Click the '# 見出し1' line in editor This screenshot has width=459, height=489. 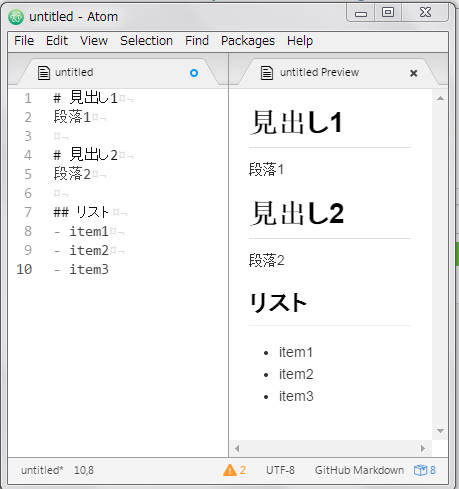pyautogui.click(x=85, y=98)
